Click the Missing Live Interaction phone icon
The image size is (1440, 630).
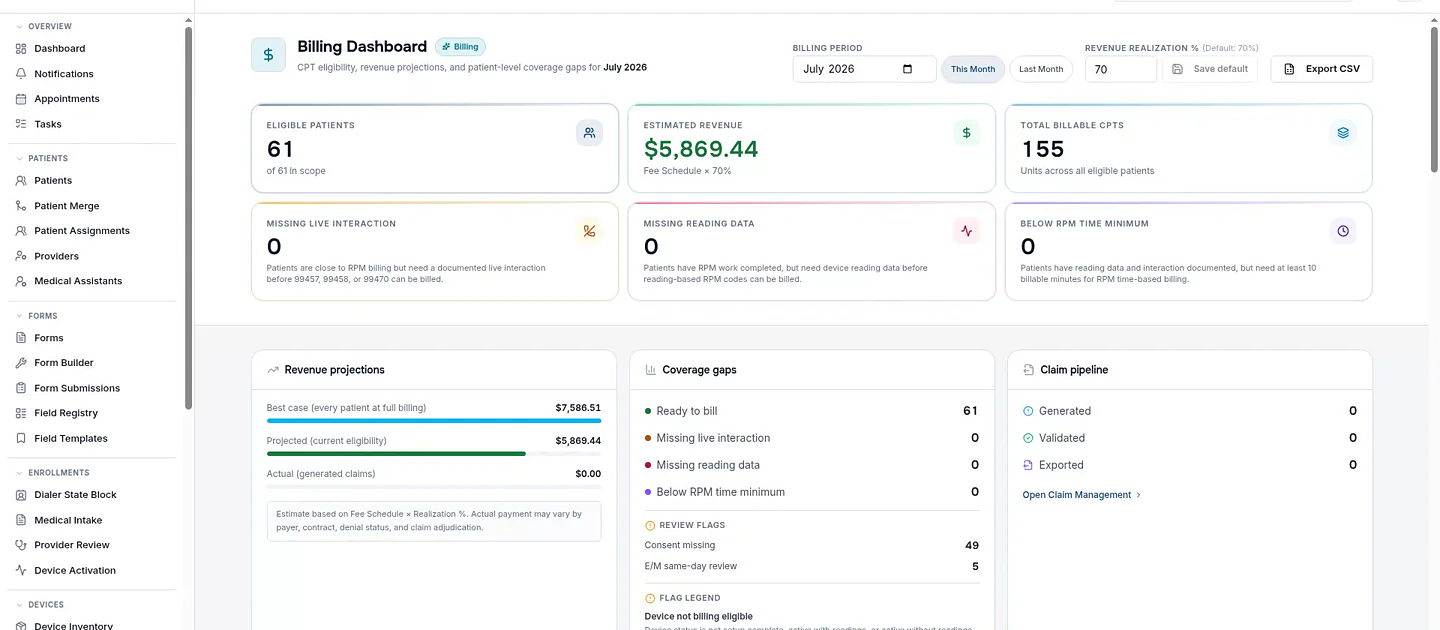point(589,230)
